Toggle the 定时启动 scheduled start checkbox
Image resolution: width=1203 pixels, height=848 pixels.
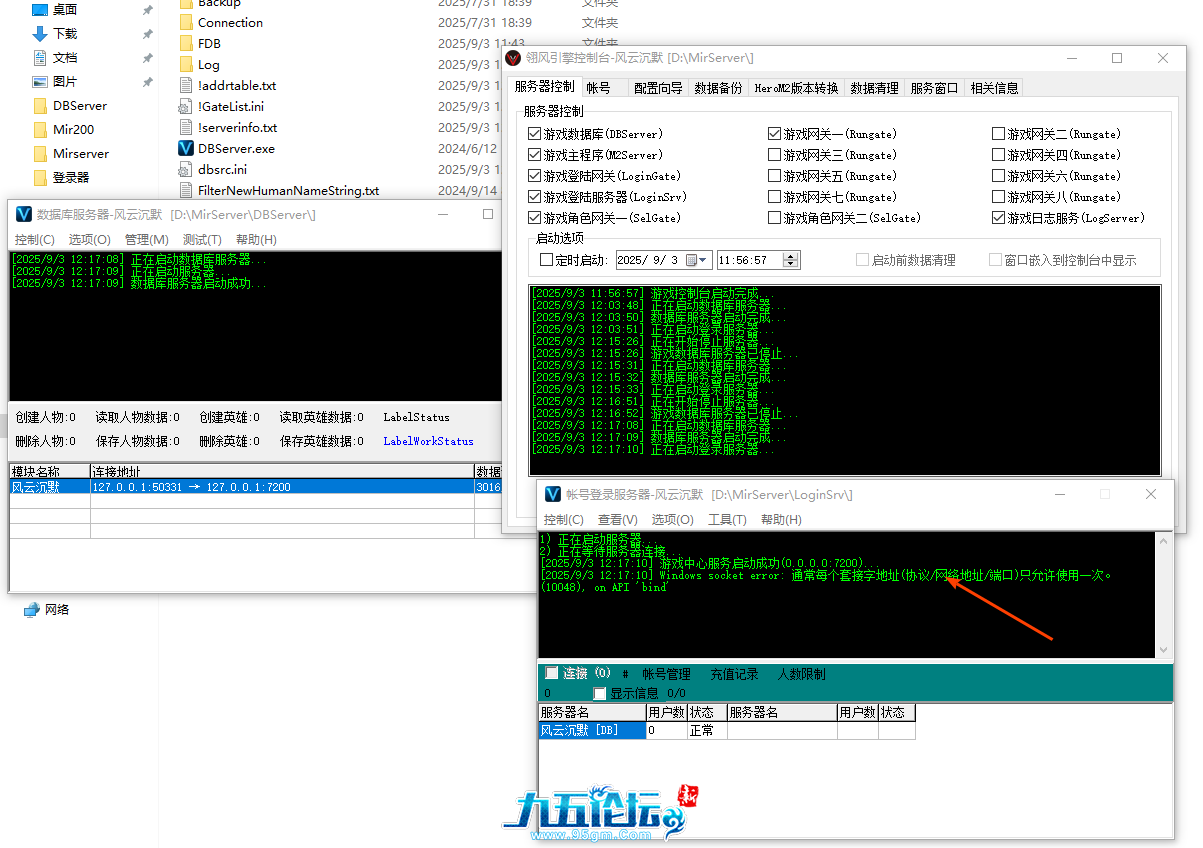(x=546, y=260)
